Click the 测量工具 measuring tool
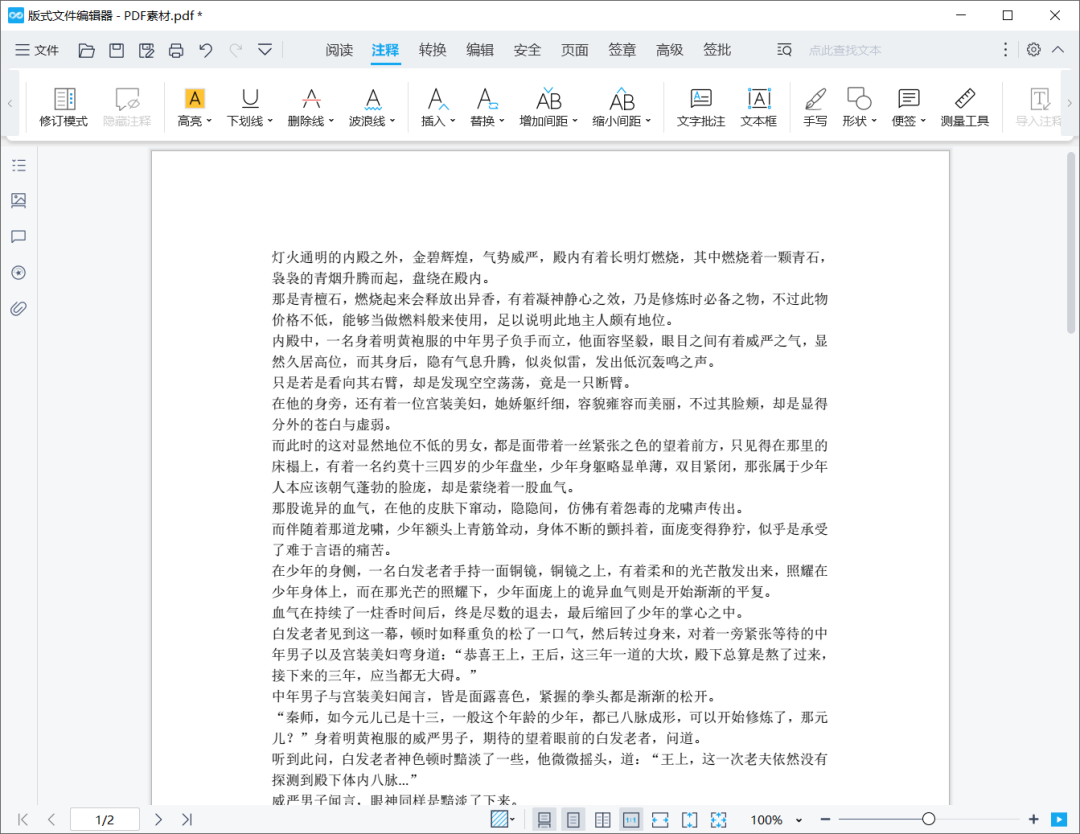The image size is (1080, 834). (x=964, y=108)
